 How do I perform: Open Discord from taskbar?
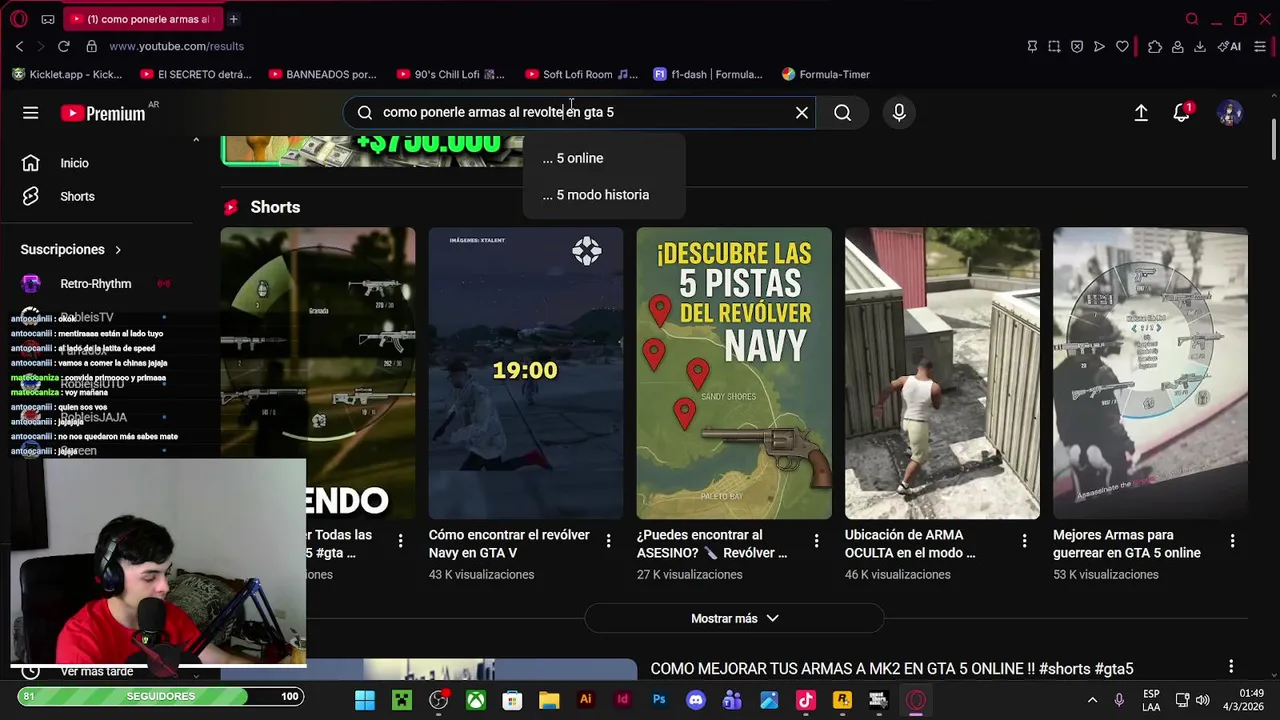[x=696, y=700]
